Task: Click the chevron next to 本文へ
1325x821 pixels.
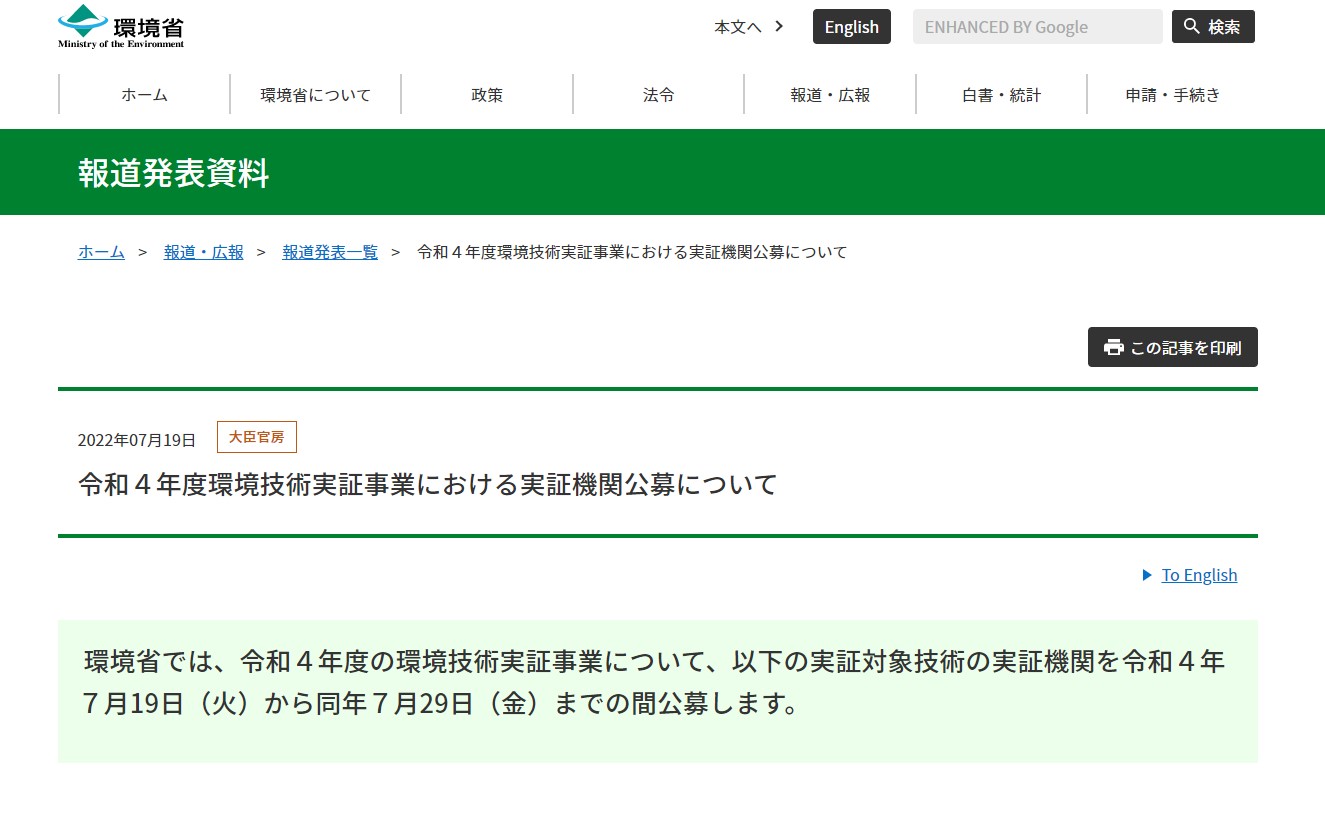Action: (779, 26)
